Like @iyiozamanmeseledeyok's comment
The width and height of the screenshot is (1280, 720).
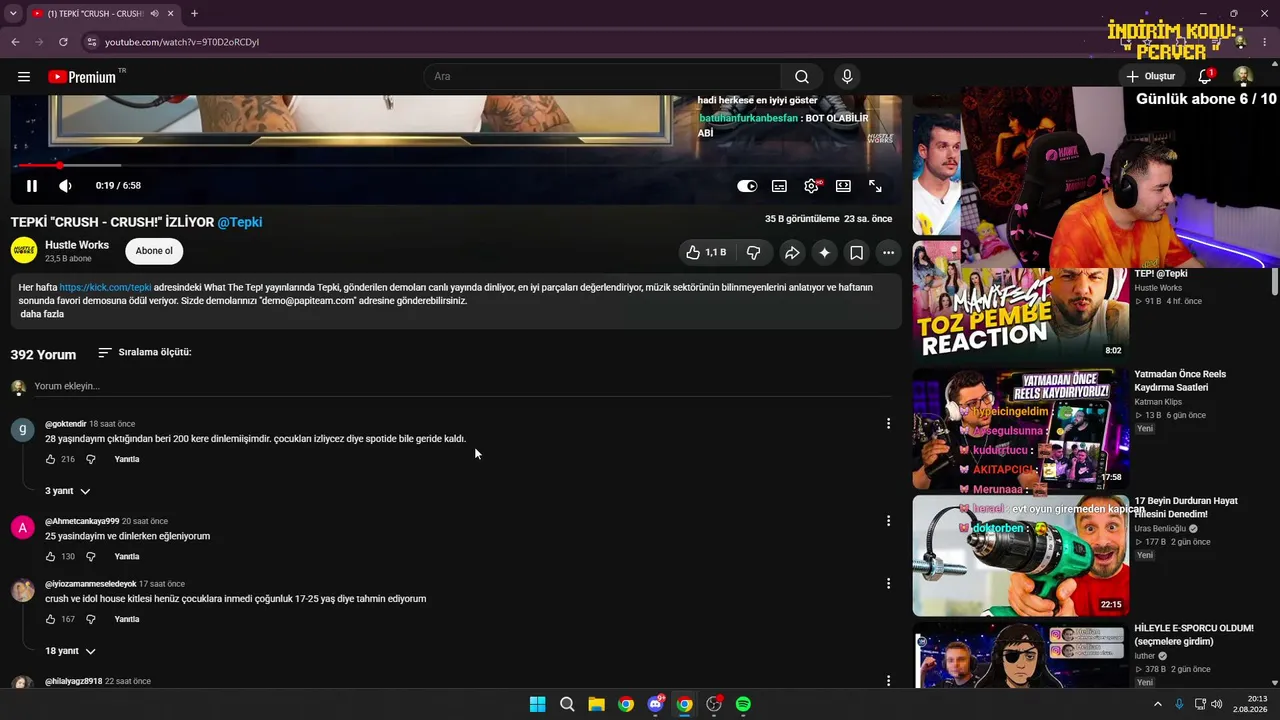(x=51, y=619)
